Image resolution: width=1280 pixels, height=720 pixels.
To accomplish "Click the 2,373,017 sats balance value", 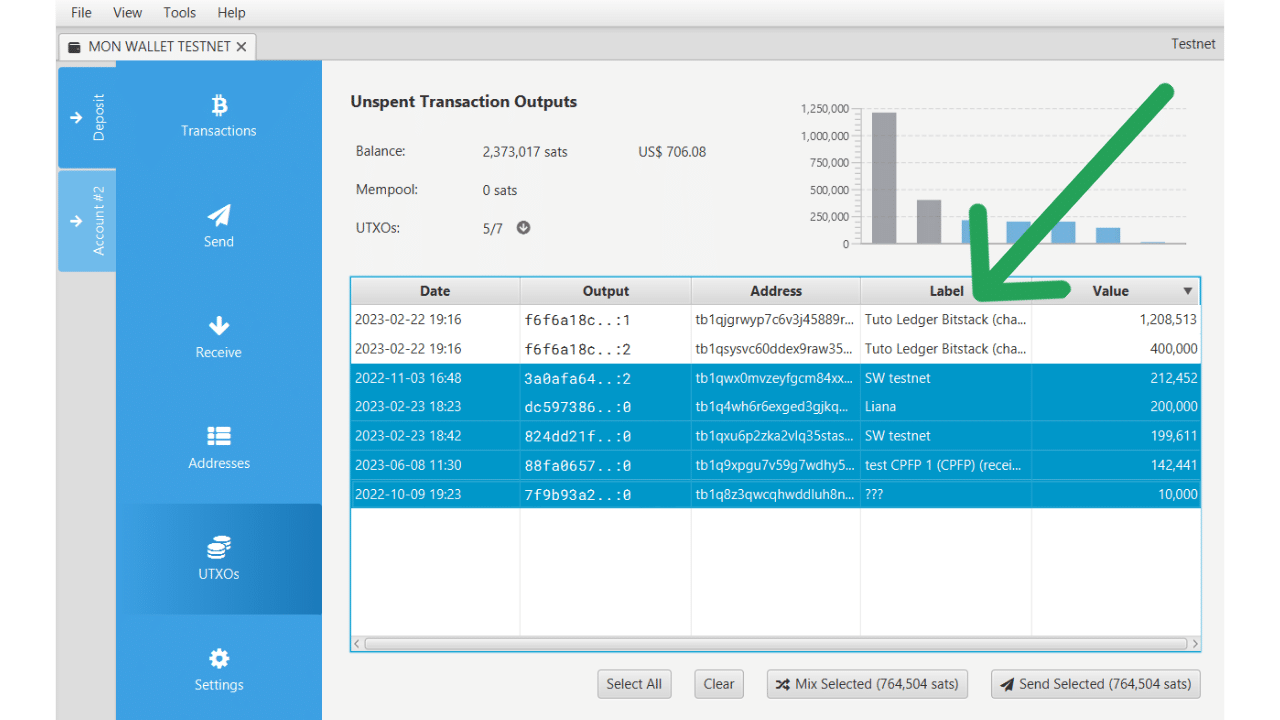I will tap(525, 152).
